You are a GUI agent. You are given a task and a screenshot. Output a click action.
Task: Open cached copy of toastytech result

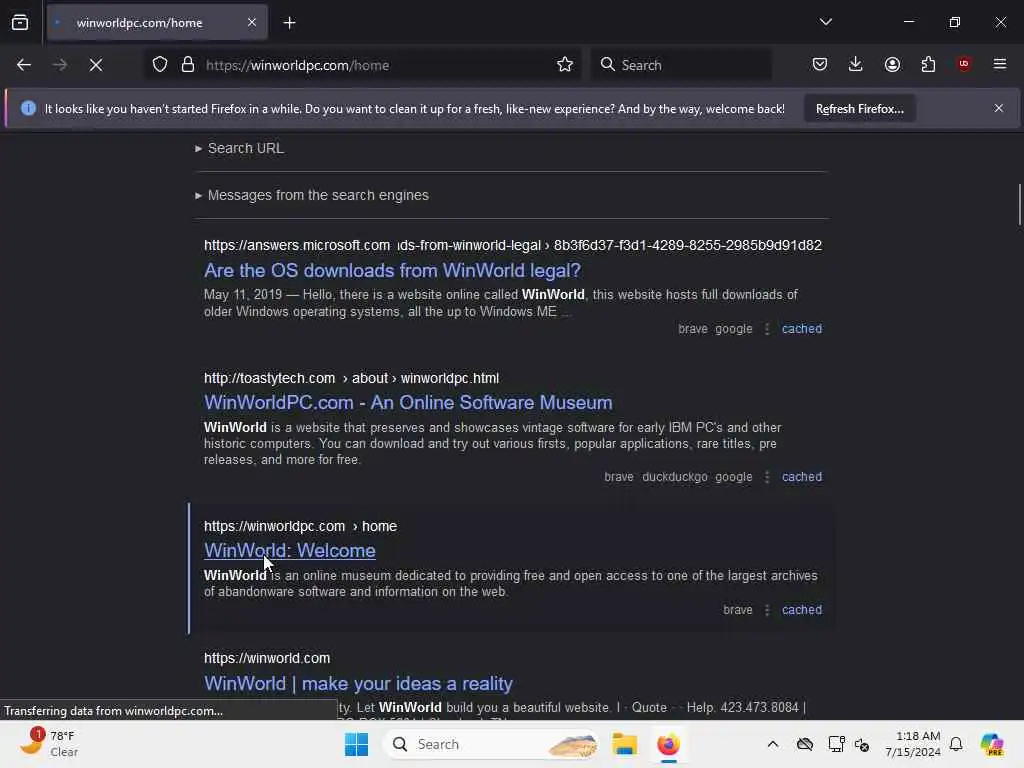click(802, 477)
